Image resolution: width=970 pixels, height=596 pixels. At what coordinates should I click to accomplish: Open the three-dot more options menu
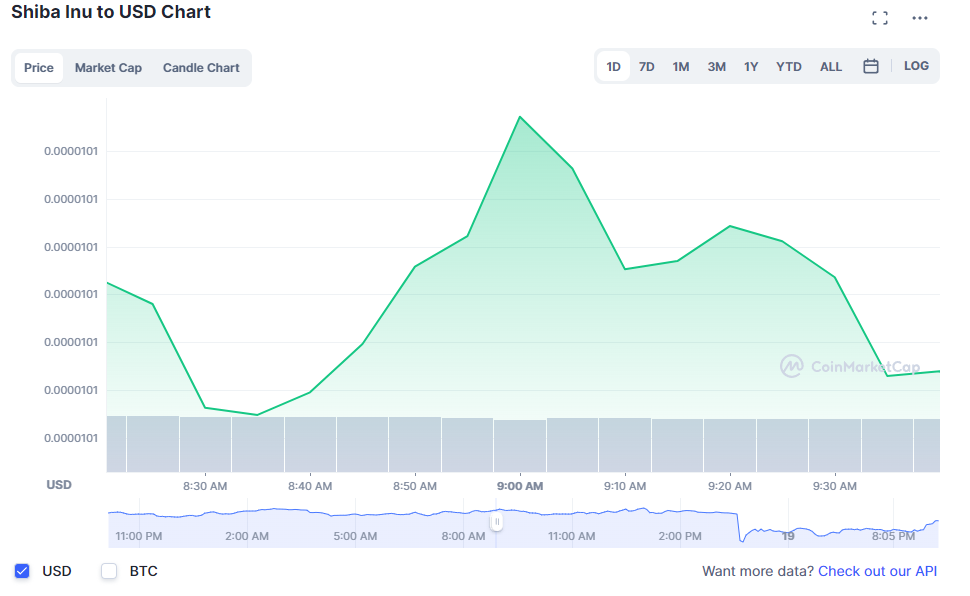(x=920, y=18)
